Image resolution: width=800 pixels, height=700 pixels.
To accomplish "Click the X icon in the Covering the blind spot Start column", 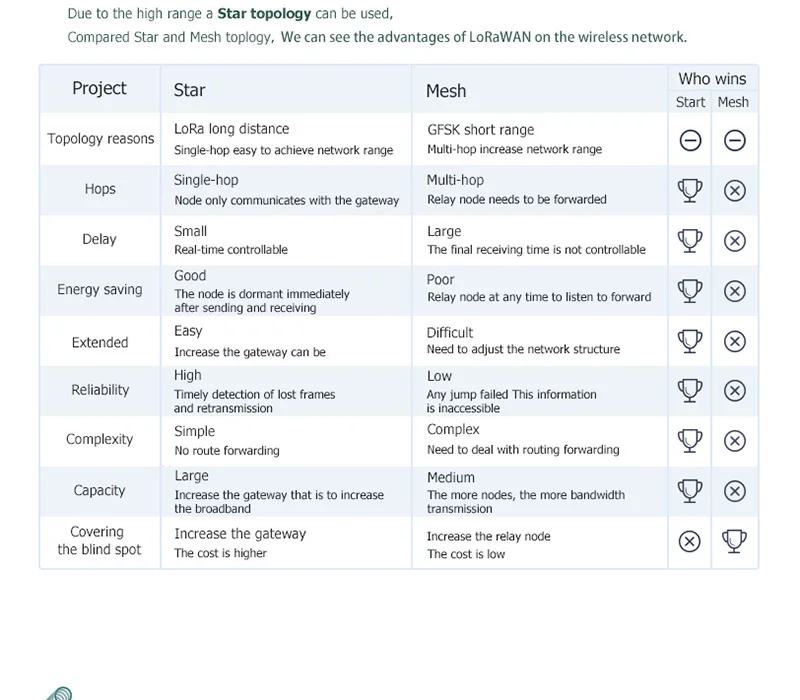I will click(690, 541).
